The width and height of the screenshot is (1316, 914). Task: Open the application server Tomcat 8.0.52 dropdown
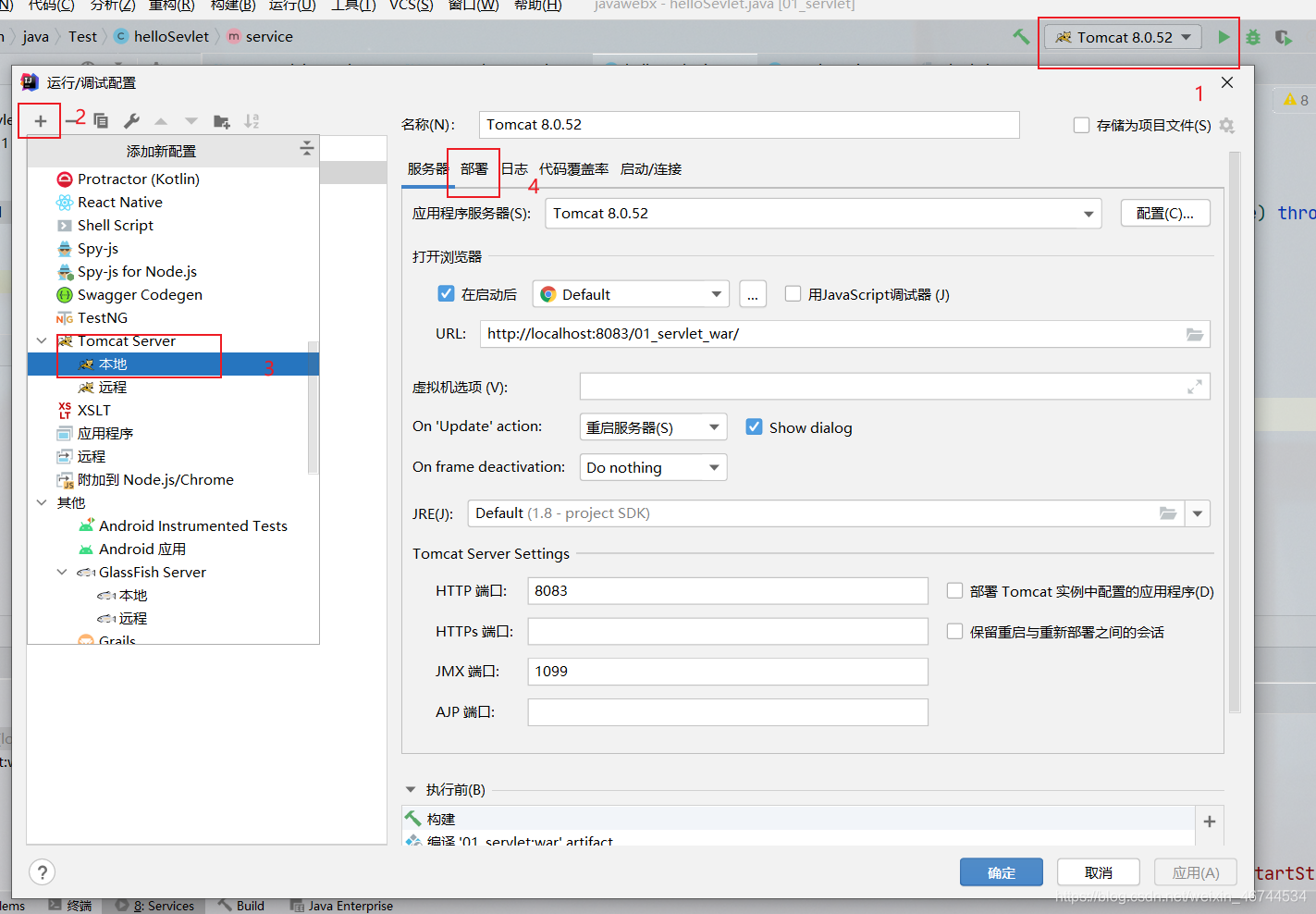(823, 214)
